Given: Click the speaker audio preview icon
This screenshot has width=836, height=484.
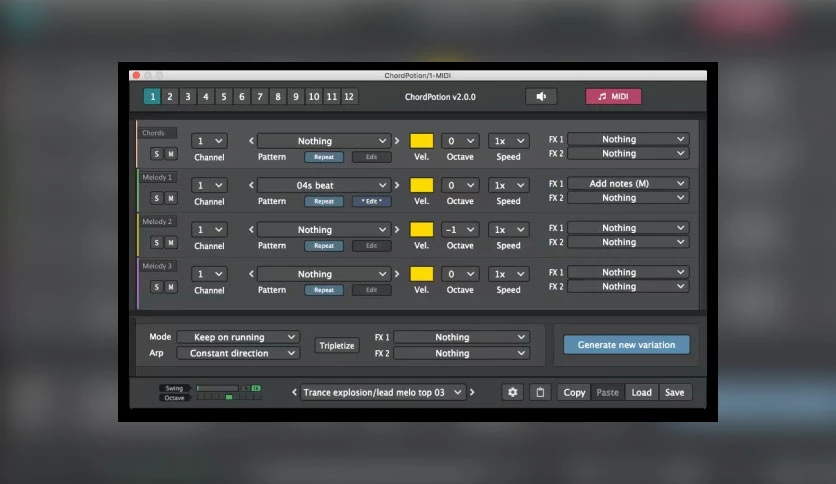Looking at the screenshot, I should coord(541,96).
